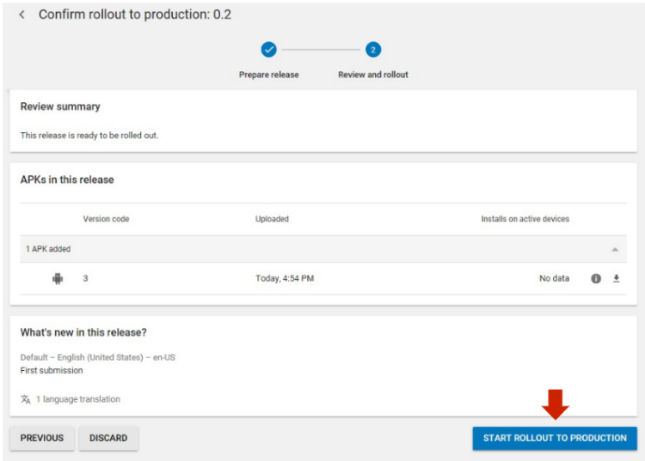Image resolution: width=645 pixels, height=461 pixels.
Task: Click the checkmark circle for step one
Action: (x=268, y=49)
